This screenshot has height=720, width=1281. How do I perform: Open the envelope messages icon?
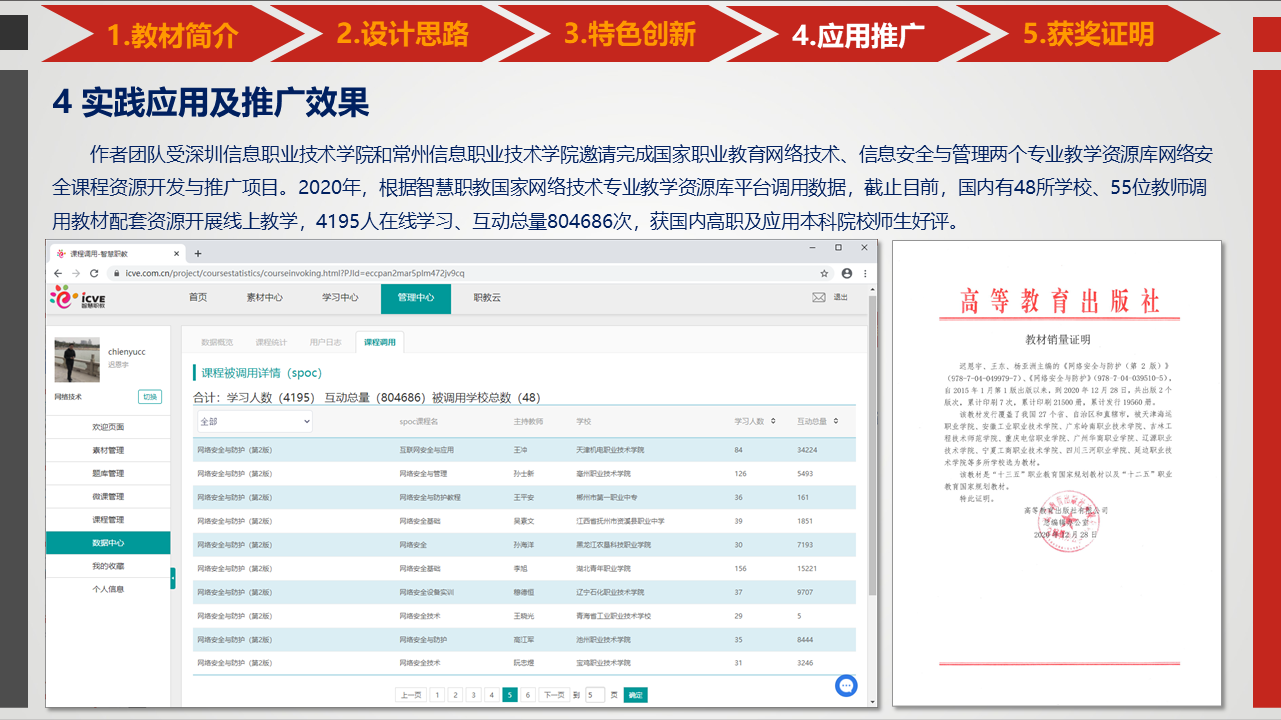(x=819, y=297)
